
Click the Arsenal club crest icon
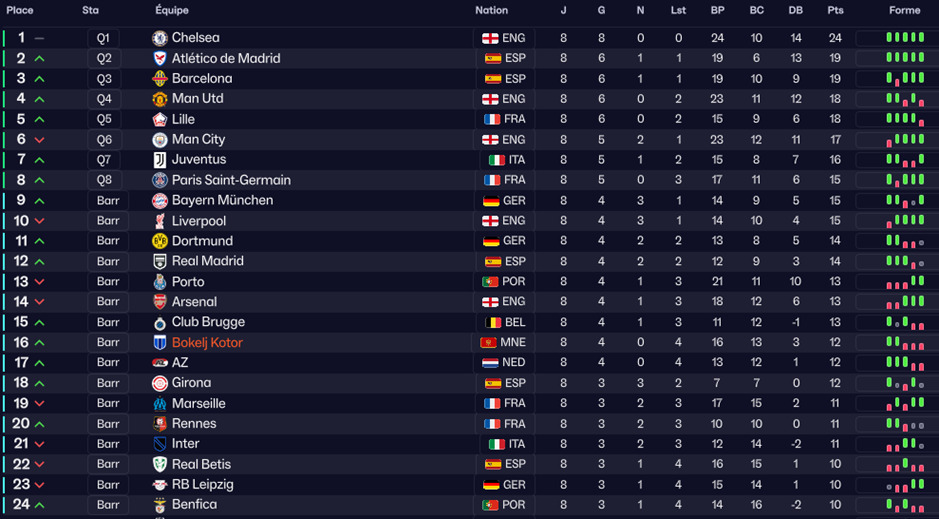coord(160,302)
